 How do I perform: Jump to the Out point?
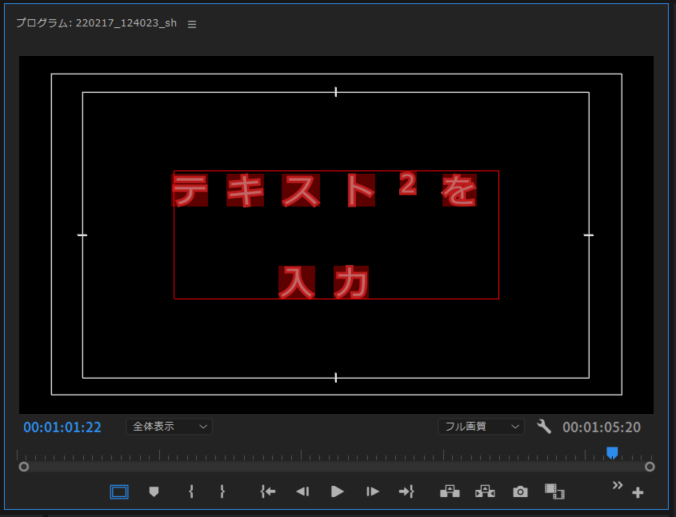406,491
